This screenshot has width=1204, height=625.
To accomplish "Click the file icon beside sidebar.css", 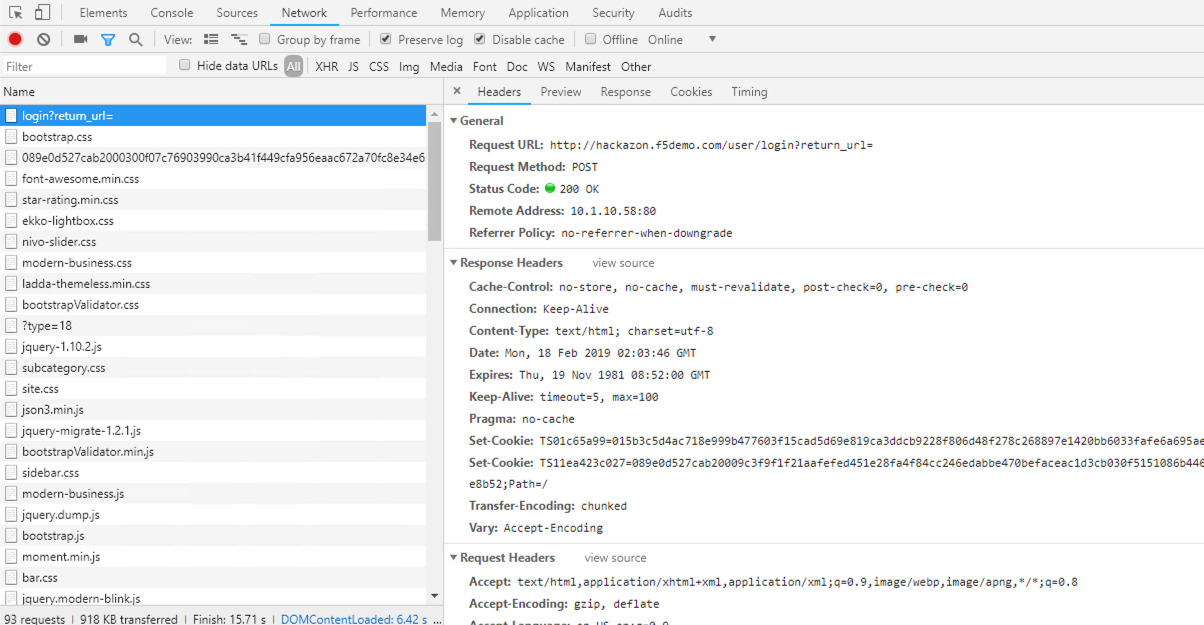I will pyautogui.click(x=11, y=473).
